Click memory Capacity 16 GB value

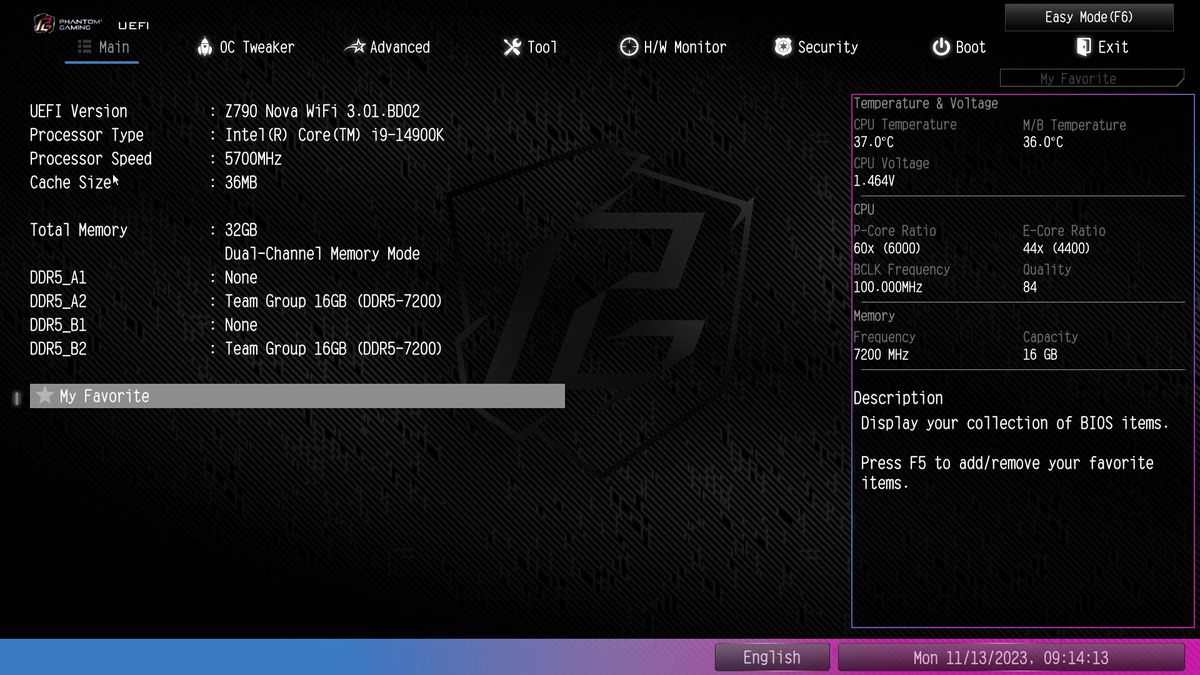click(1040, 354)
